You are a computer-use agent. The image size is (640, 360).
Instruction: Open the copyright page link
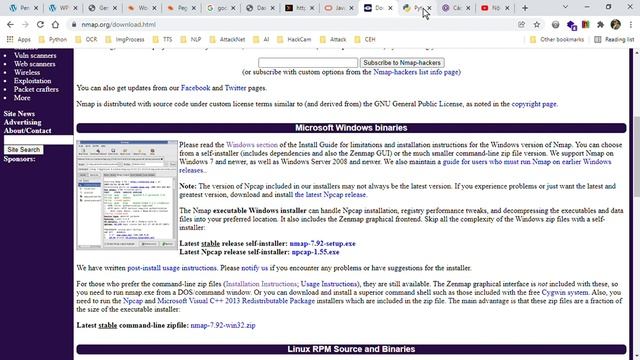tap(534, 104)
